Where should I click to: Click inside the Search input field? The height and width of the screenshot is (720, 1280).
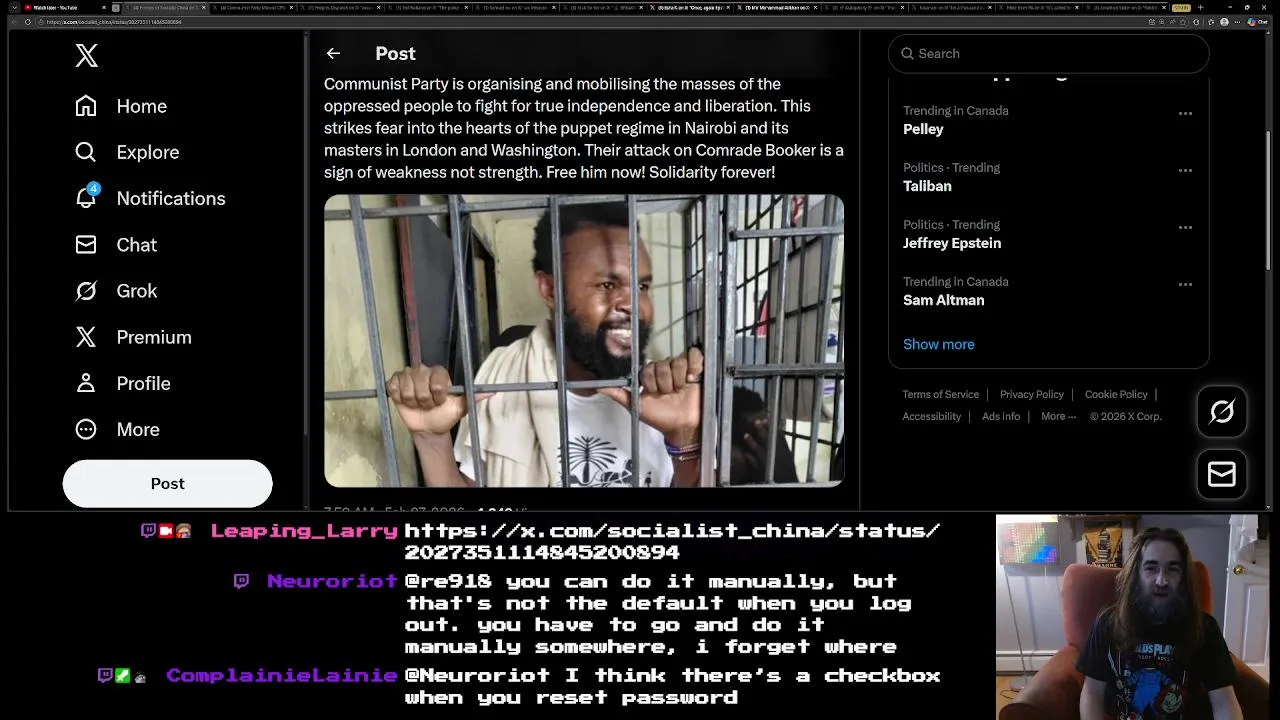[x=1048, y=54]
